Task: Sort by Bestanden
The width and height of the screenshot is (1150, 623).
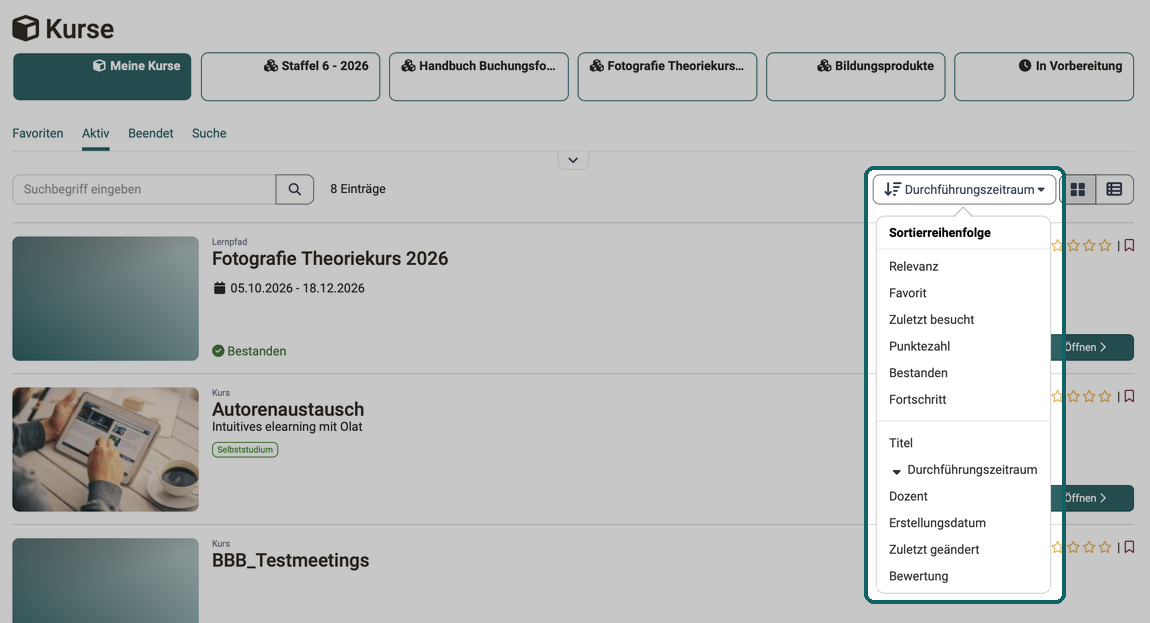Action: pyautogui.click(x=918, y=373)
